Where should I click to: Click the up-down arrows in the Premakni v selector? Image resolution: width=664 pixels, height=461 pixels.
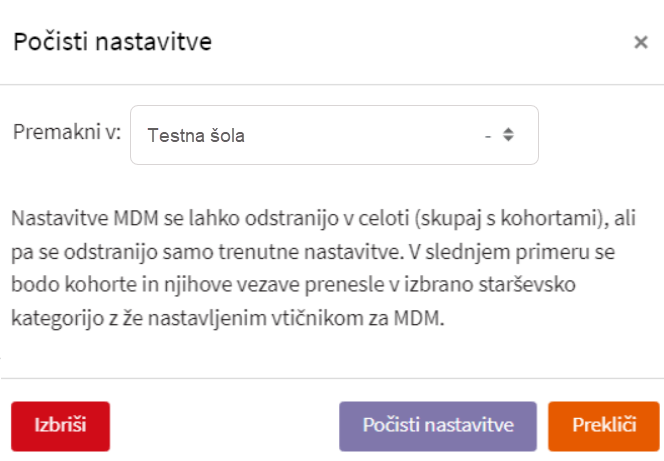click(x=508, y=135)
